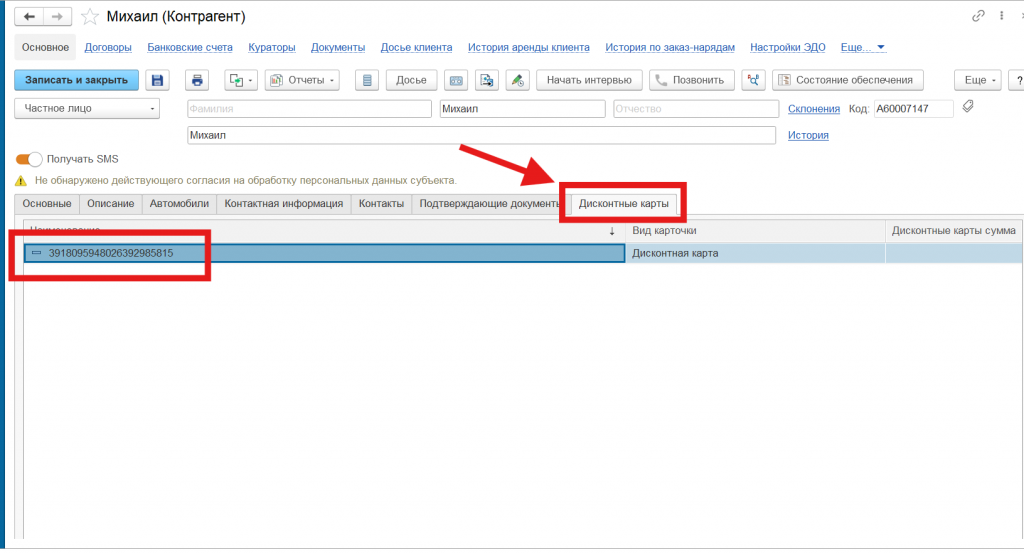Click the save (floppy disk) icon
Screen dimensions: 1024x554
[157, 80]
